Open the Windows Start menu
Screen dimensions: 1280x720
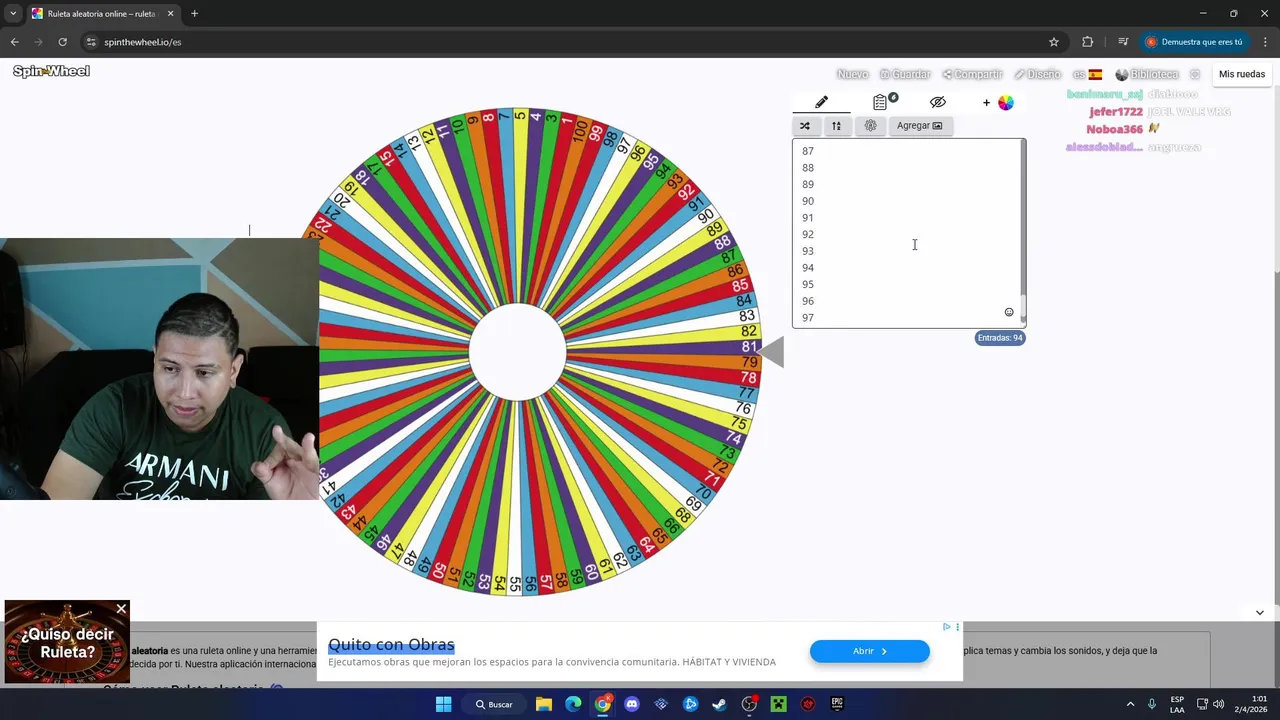coord(443,704)
